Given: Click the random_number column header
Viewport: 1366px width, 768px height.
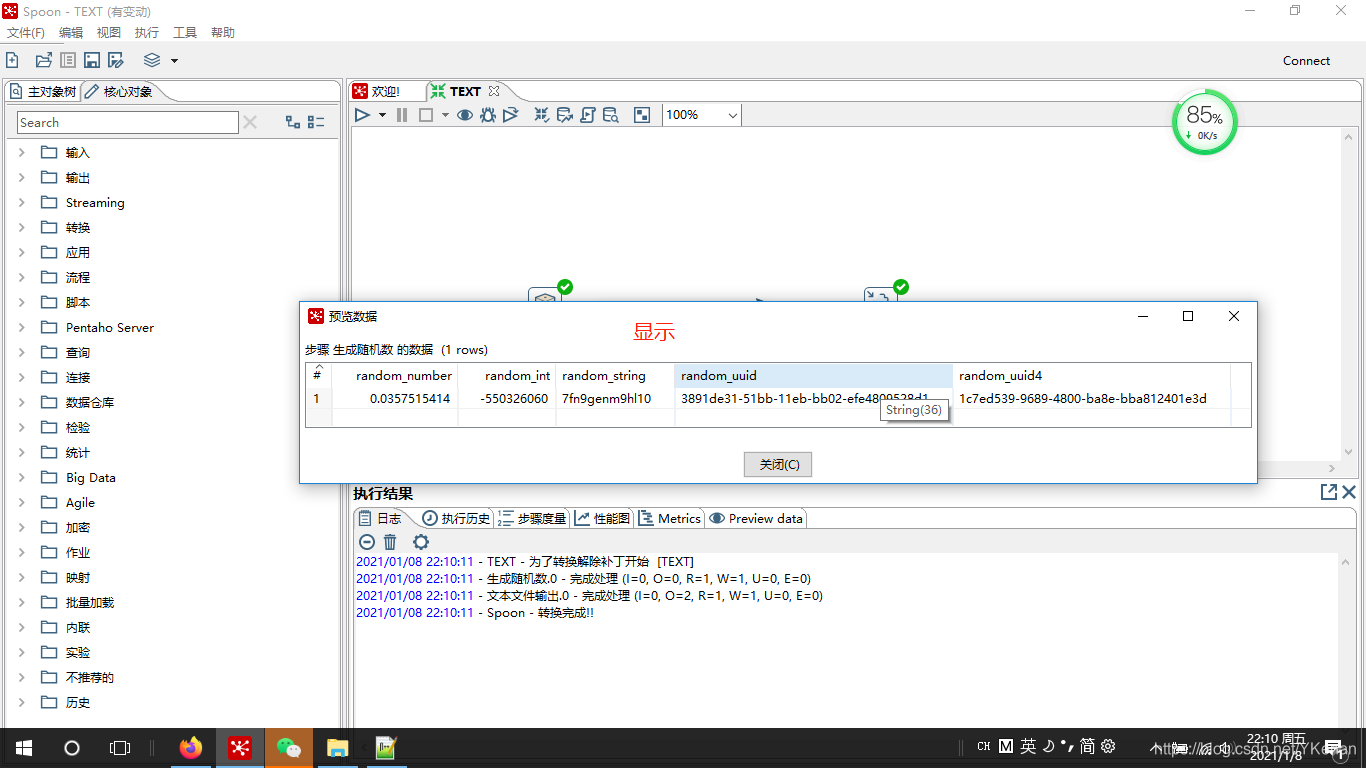Looking at the screenshot, I should point(395,376).
